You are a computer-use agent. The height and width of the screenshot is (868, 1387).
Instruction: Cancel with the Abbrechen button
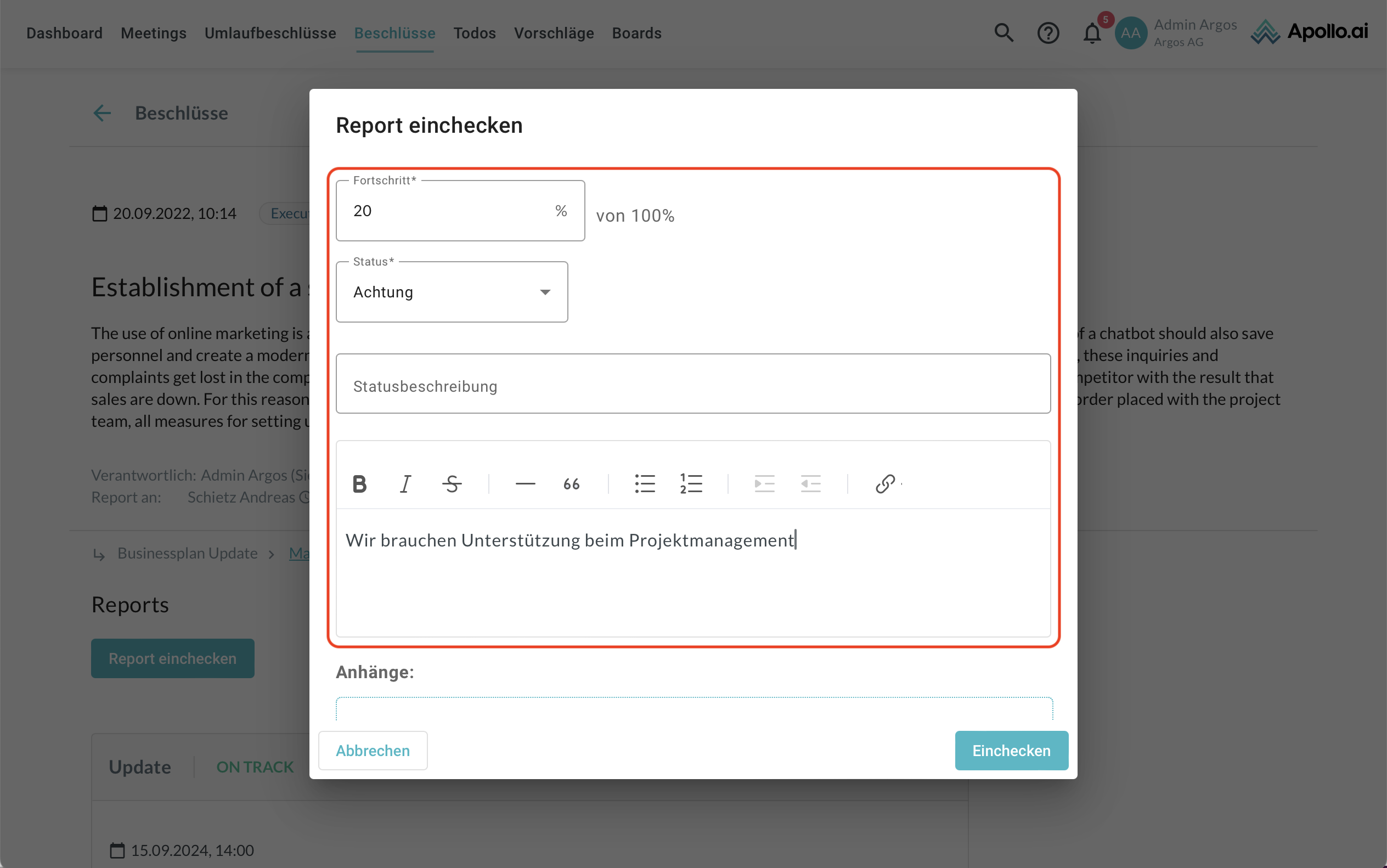(373, 751)
